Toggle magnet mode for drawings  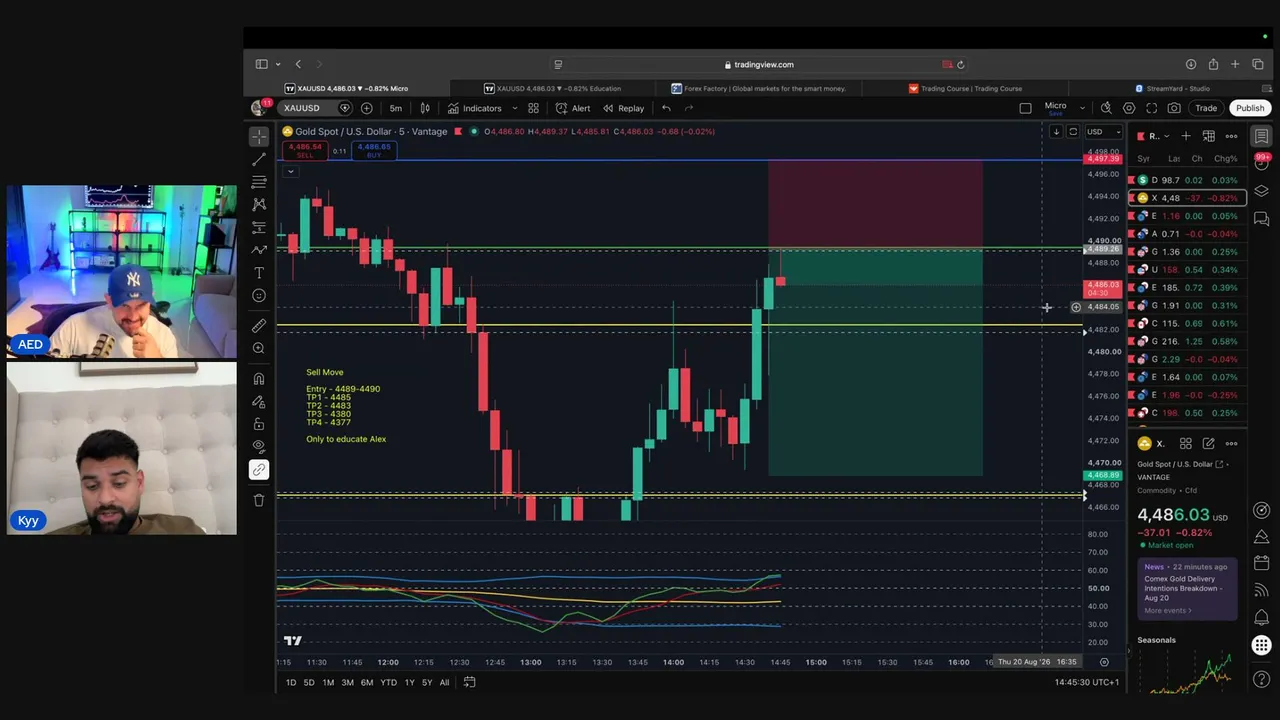point(259,379)
